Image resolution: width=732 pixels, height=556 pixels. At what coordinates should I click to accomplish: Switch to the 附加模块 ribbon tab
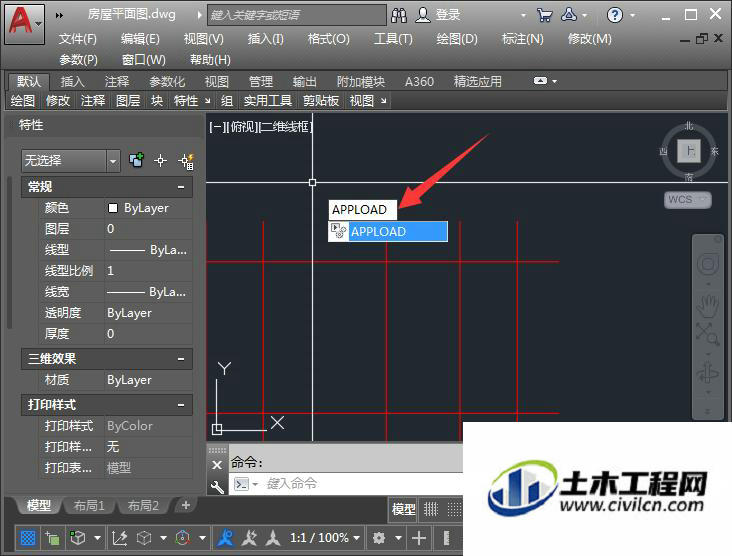click(x=360, y=82)
